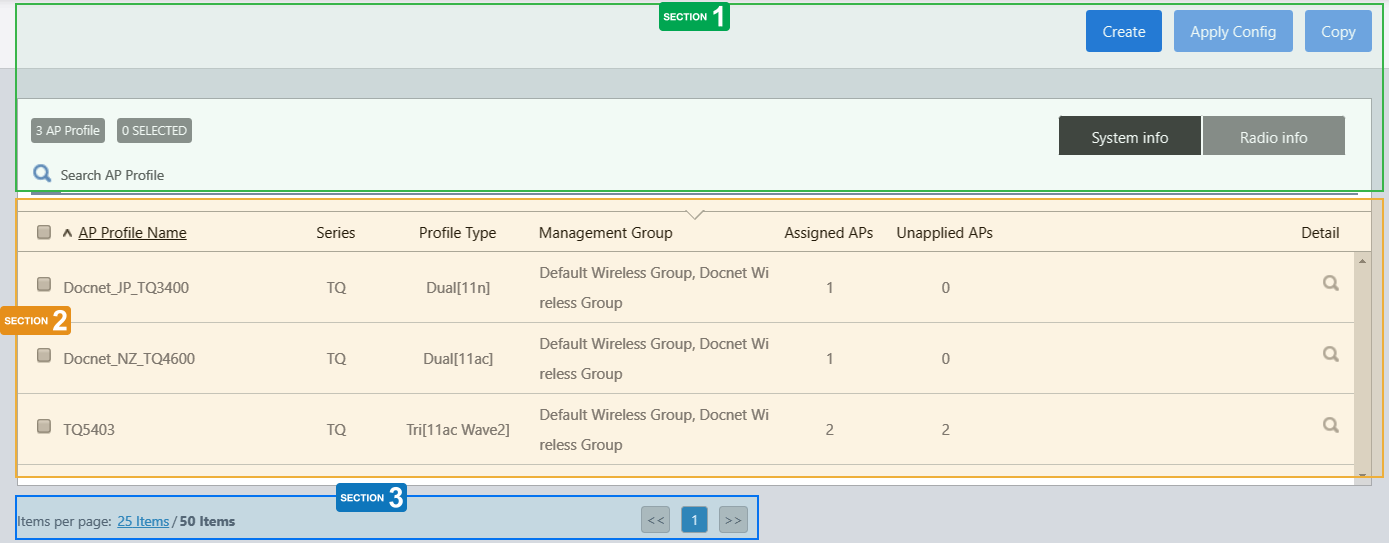Click the Search AP Profile magnifier icon

point(42,174)
